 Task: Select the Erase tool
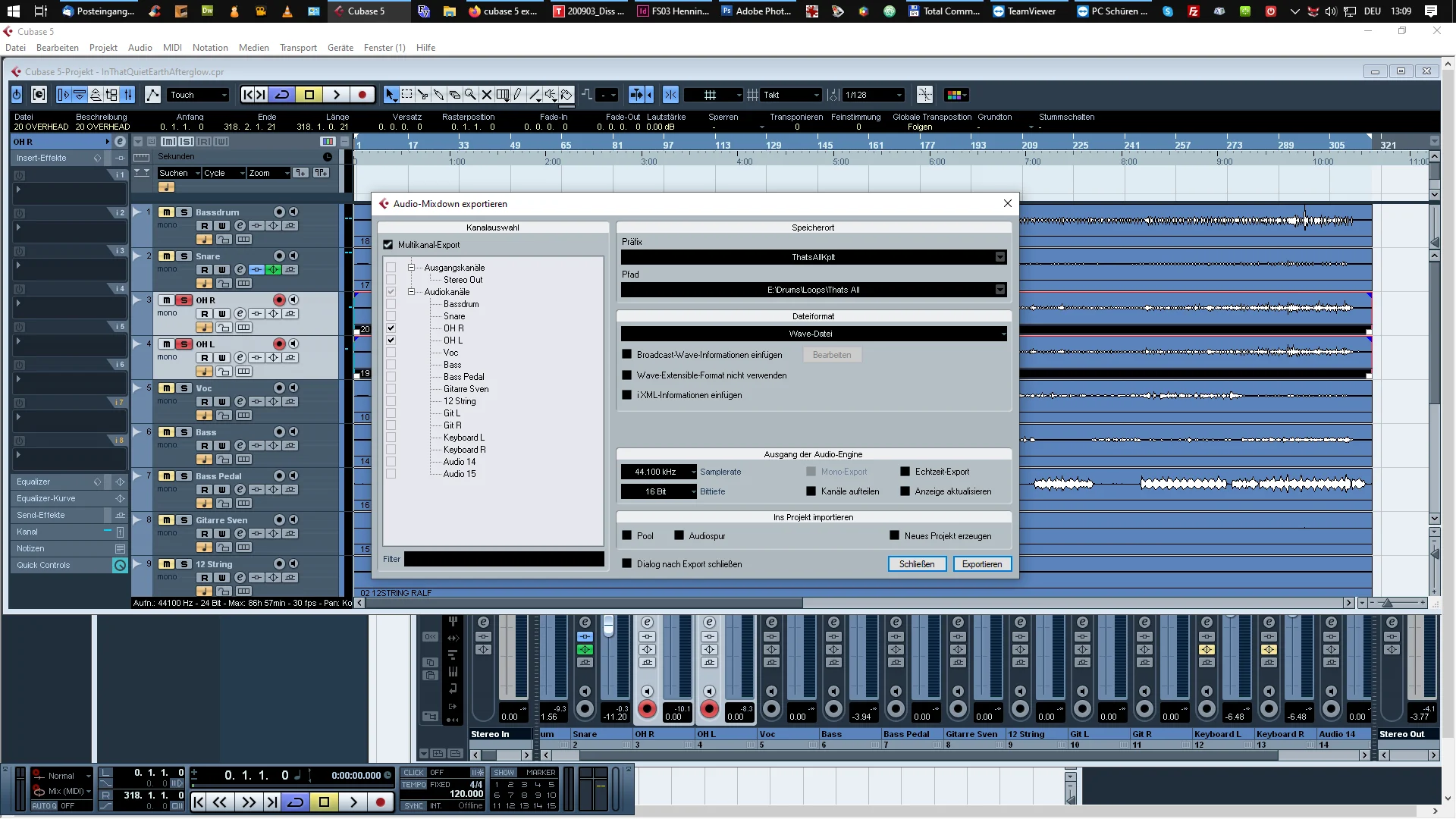[455, 95]
